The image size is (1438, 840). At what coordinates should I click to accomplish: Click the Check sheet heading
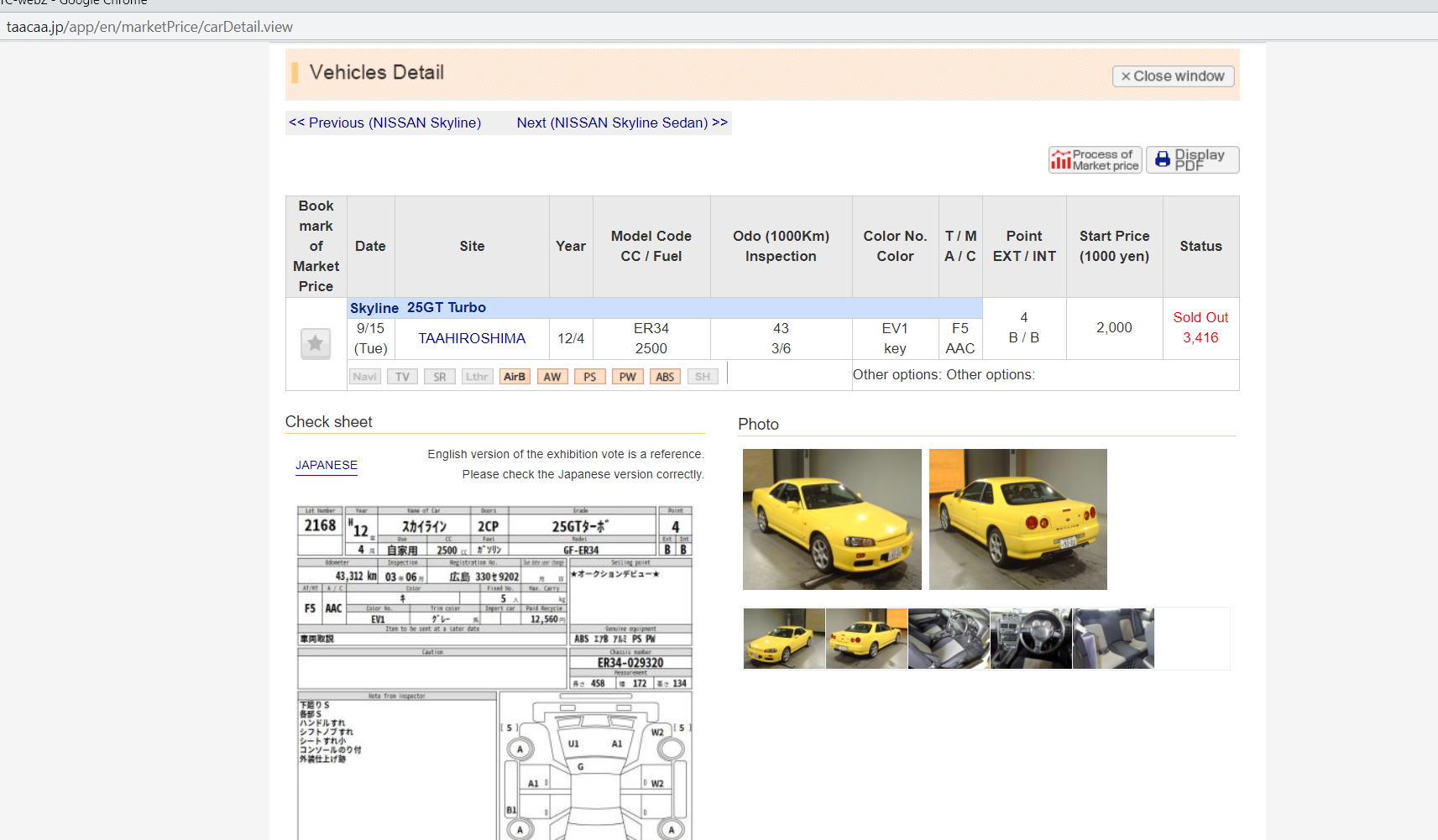click(x=328, y=422)
